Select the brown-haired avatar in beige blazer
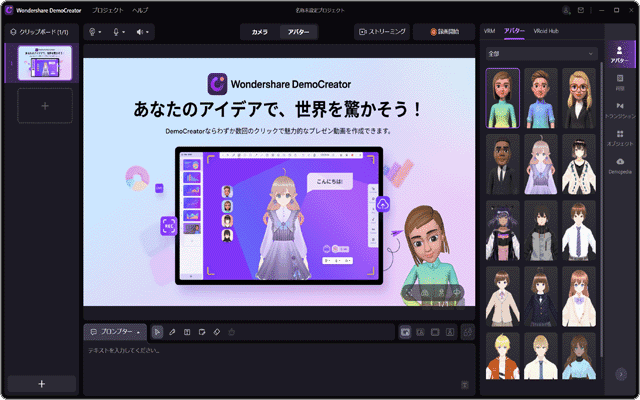The height and width of the screenshot is (400, 640). coord(502,296)
